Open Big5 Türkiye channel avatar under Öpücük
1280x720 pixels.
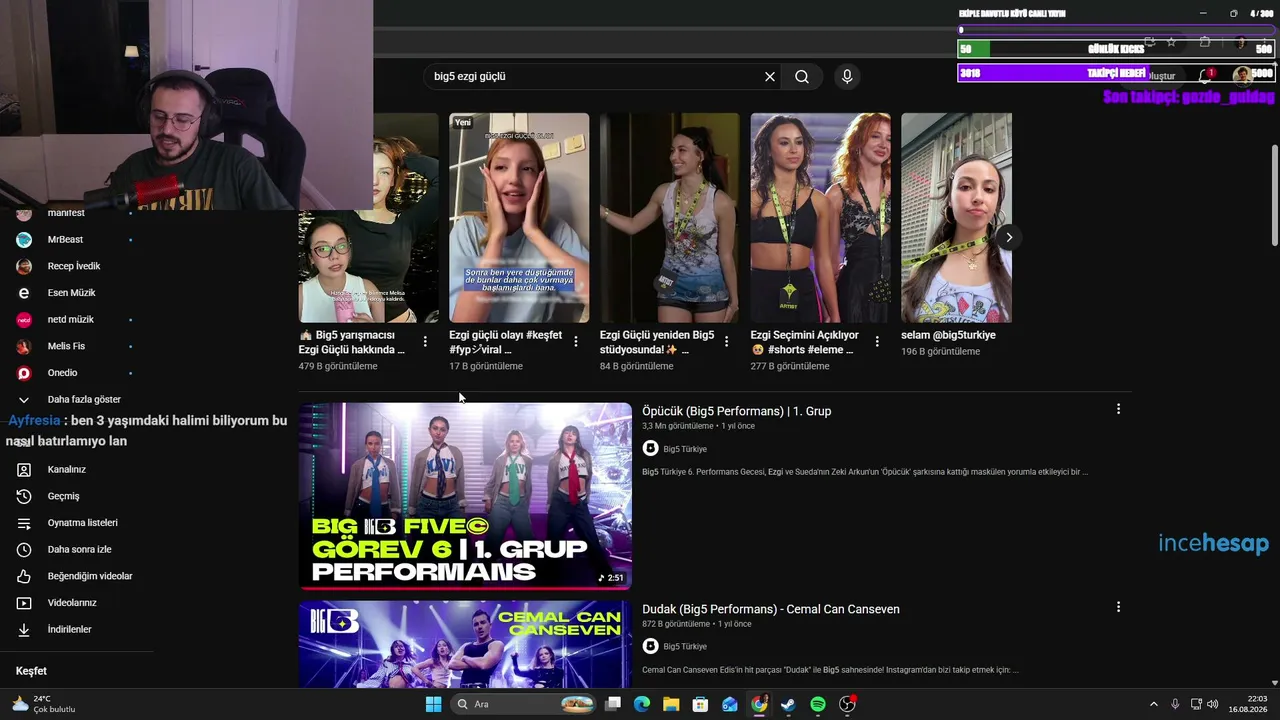coord(651,449)
